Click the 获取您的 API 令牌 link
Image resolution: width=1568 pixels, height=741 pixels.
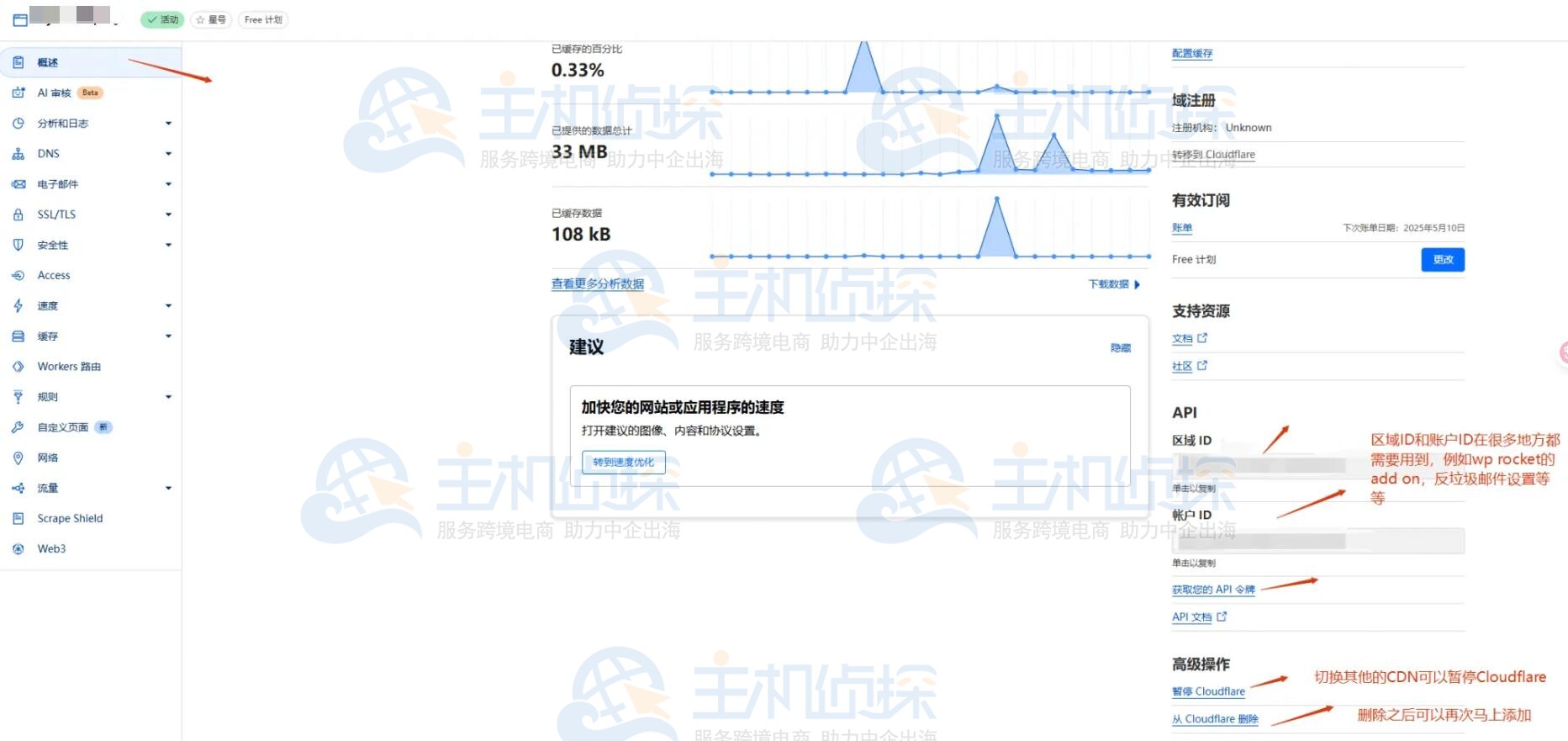[1213, 590]
